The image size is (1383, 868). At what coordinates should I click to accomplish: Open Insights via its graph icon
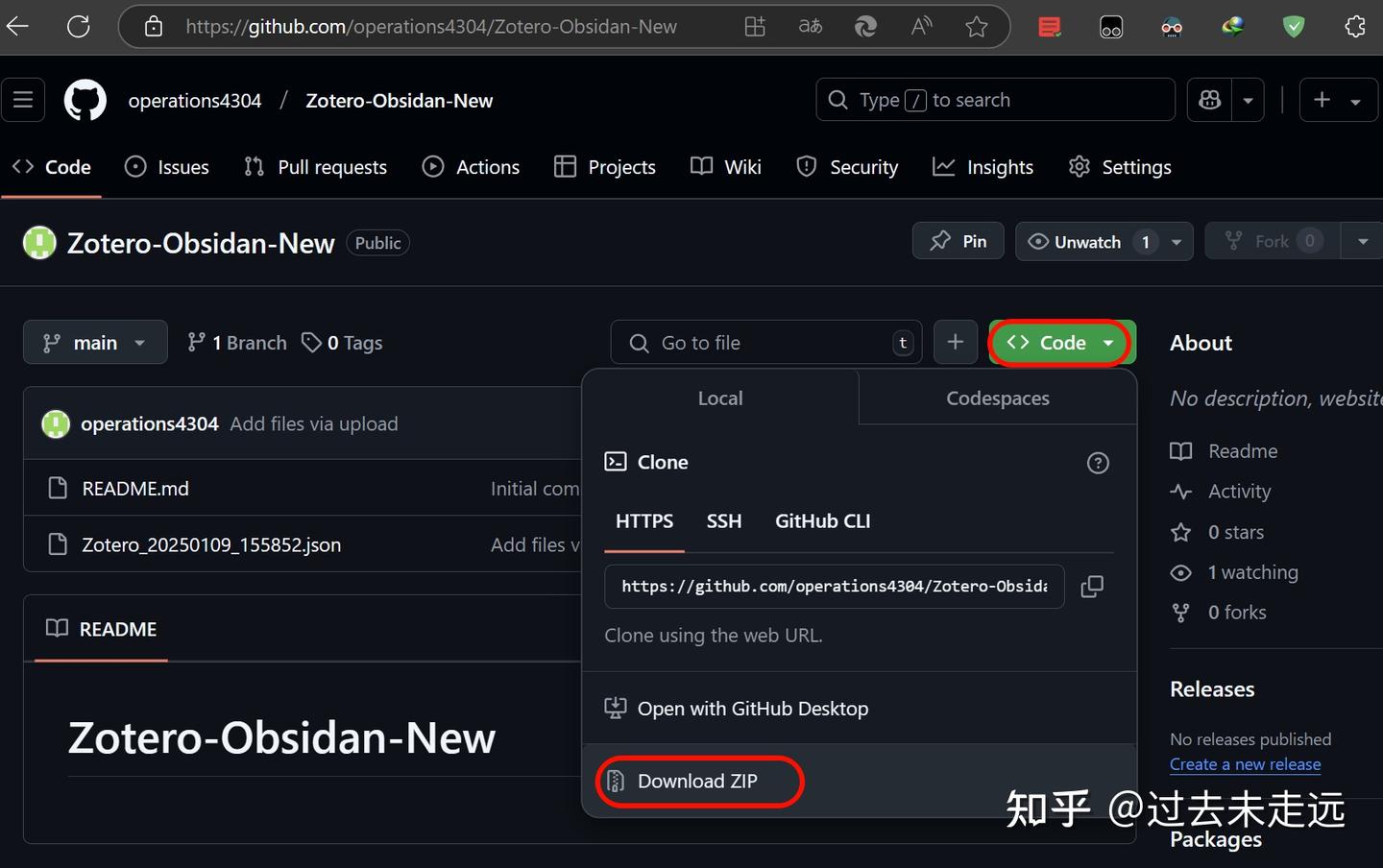(945, 166)
